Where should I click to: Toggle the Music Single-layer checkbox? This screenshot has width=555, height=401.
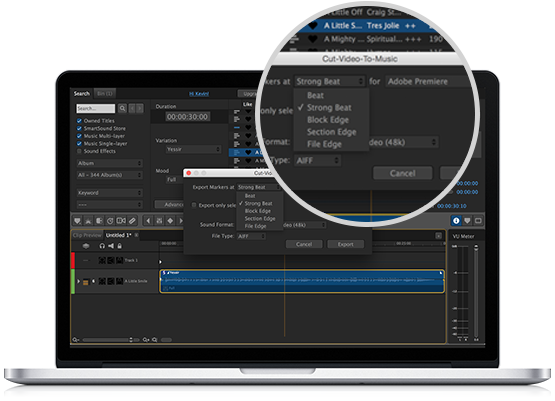(x=79, y=144)
